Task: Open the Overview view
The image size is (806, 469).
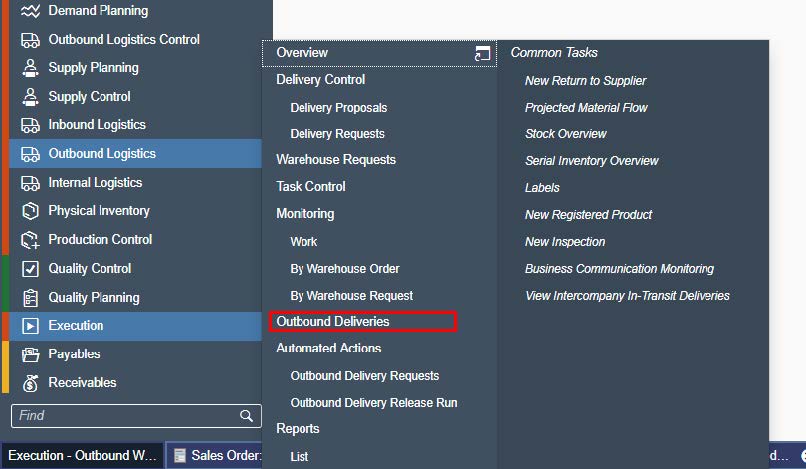Action: [x=379, y=53]
